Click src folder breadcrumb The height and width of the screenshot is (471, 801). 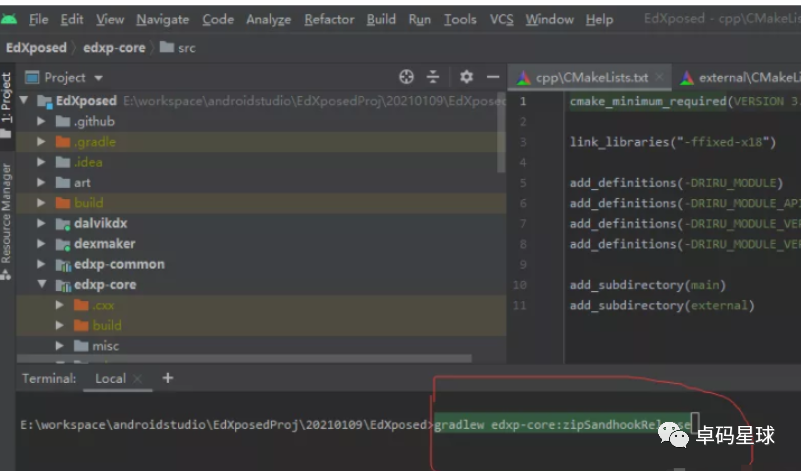178,48
